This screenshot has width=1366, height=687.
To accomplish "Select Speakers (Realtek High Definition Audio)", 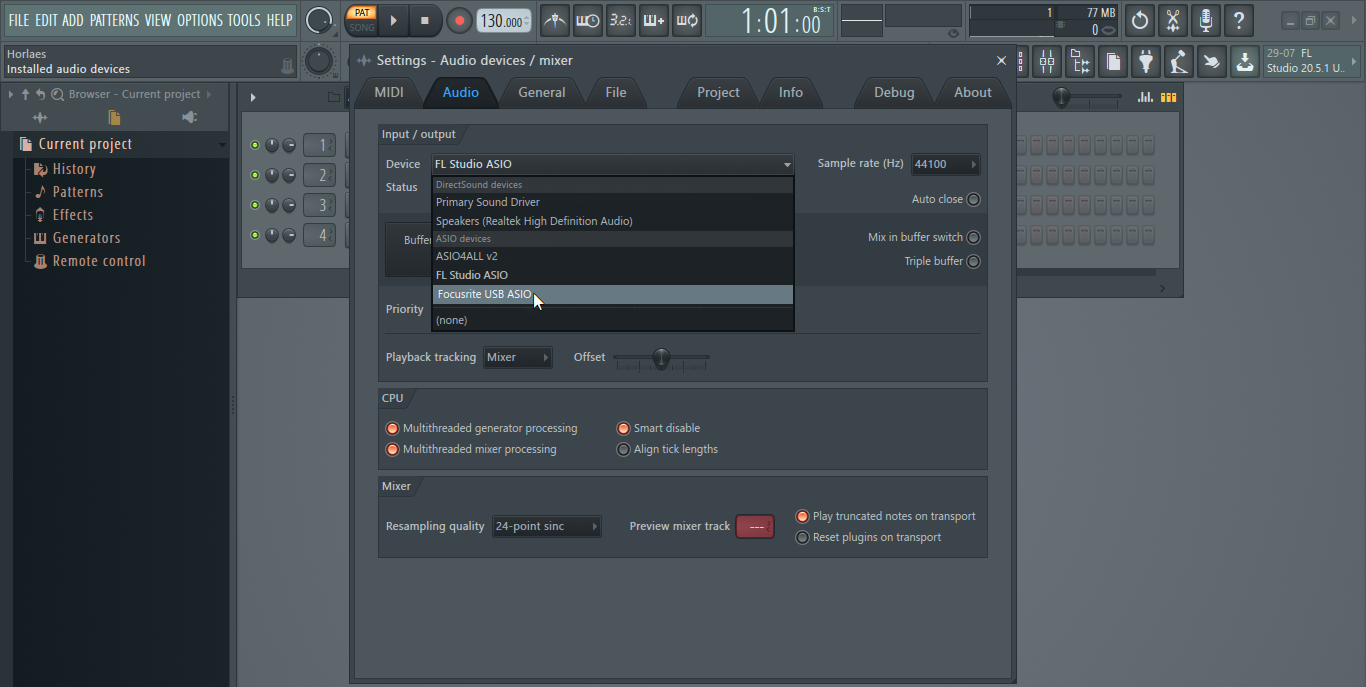I will (x=613, y=221).
